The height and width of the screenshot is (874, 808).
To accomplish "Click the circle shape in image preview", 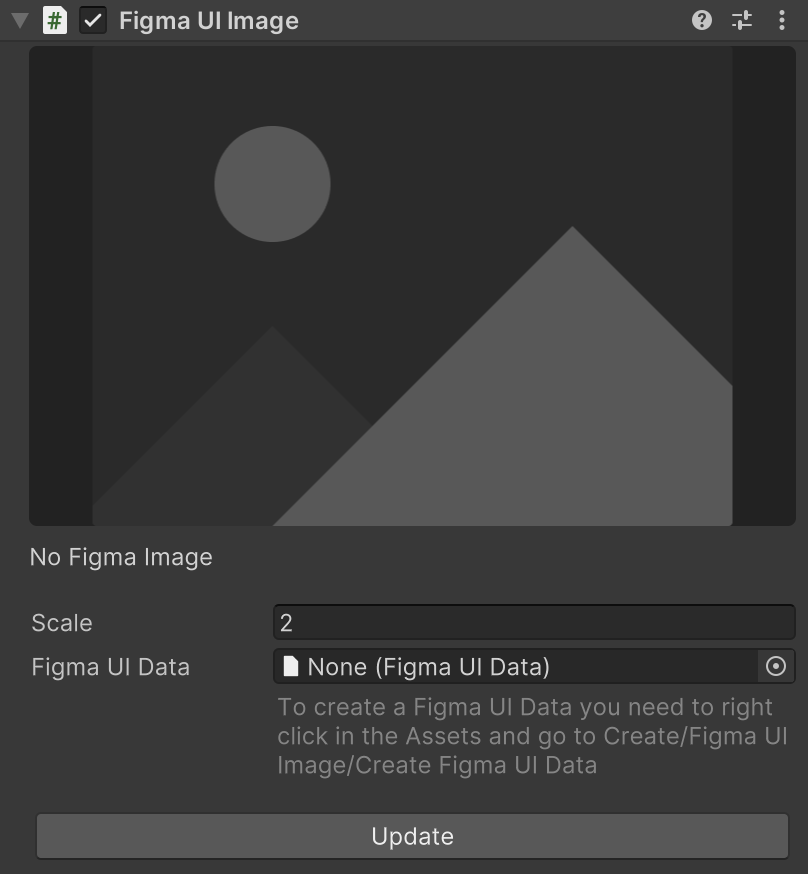I will point(272,184).
